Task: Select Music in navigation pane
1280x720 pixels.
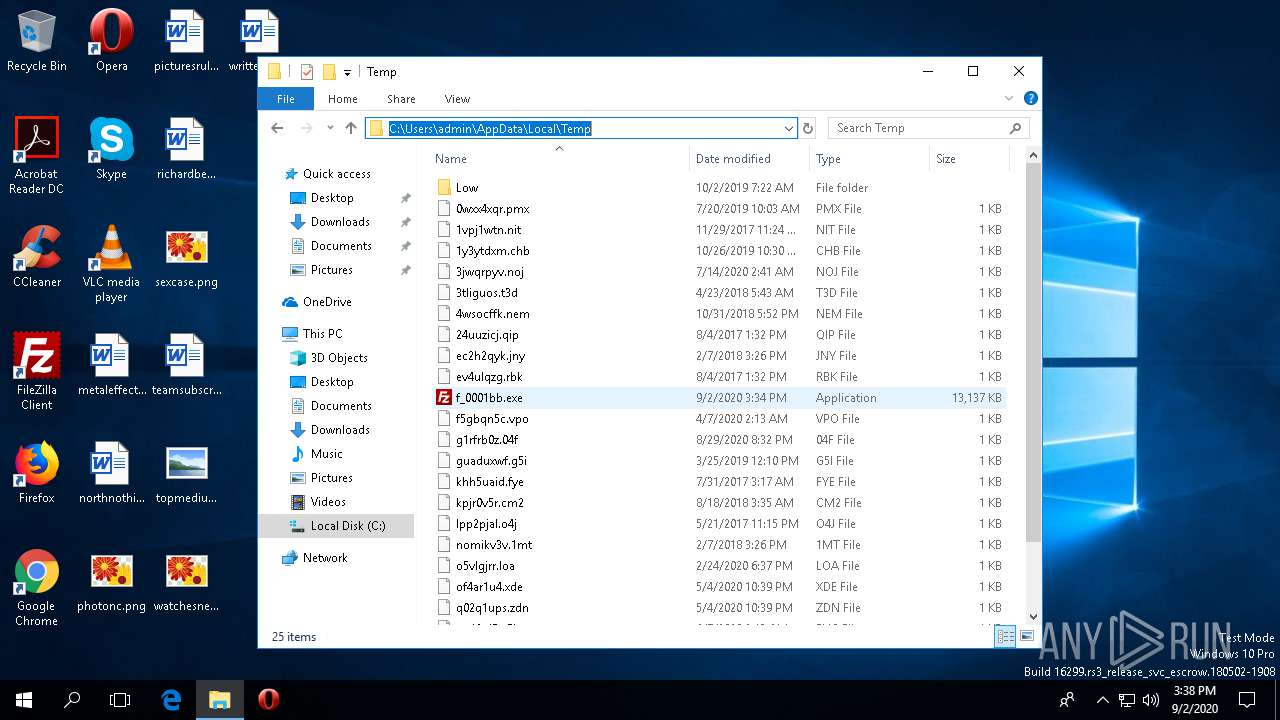Action: point(326,454)
